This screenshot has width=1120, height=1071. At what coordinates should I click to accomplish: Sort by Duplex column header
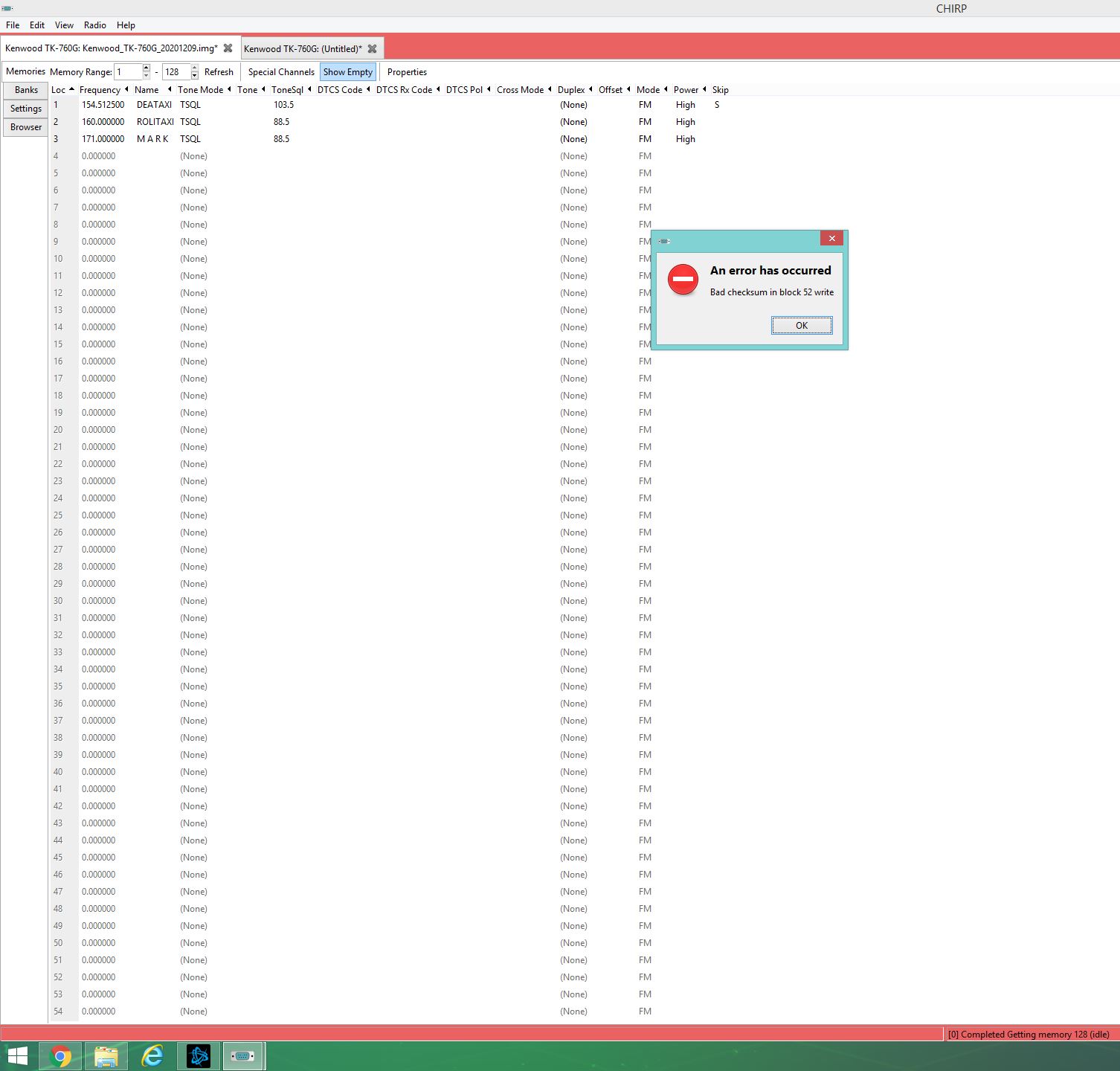click(571, 90)
